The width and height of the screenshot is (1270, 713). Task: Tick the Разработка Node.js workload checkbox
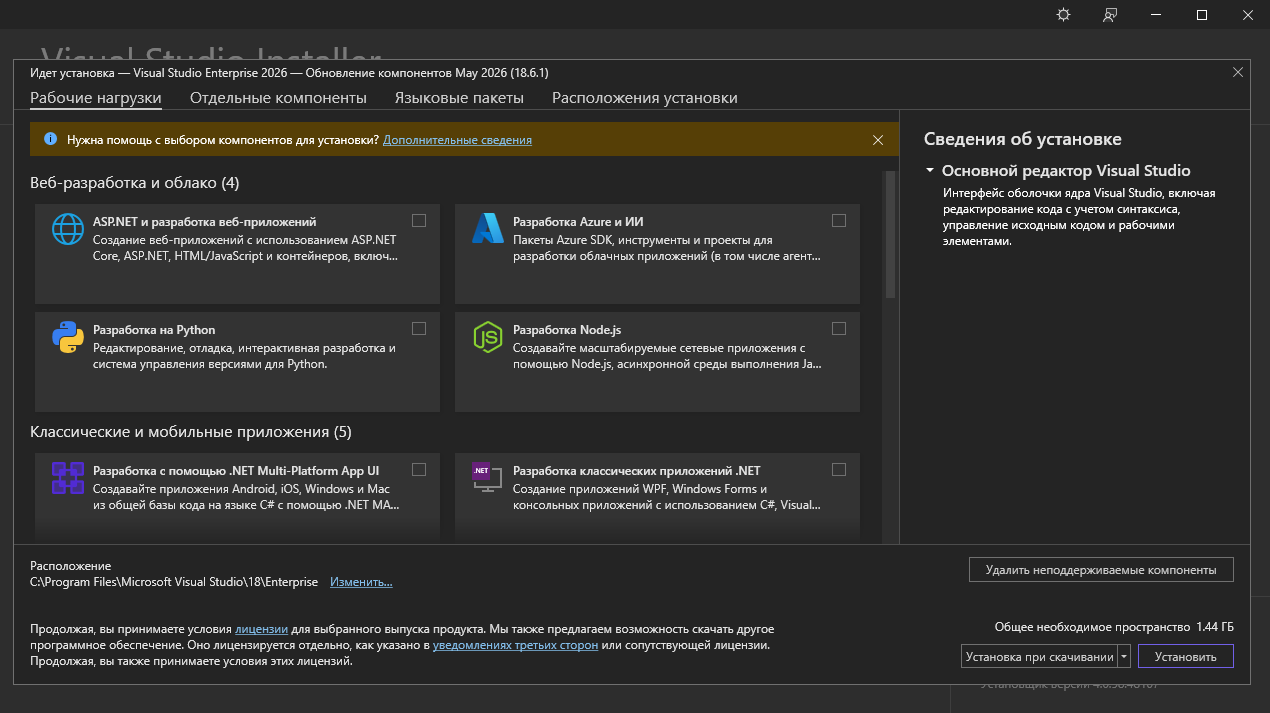click(x=839, y=328)
